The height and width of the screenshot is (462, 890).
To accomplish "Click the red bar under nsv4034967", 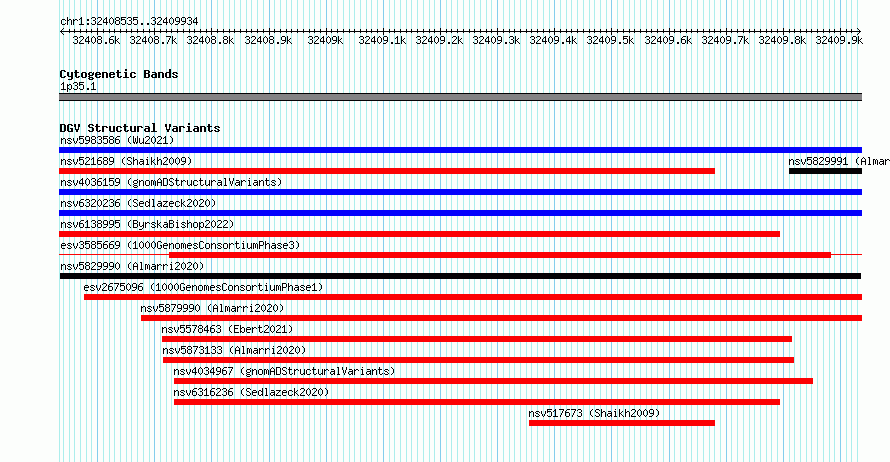I will pos(493,381).
